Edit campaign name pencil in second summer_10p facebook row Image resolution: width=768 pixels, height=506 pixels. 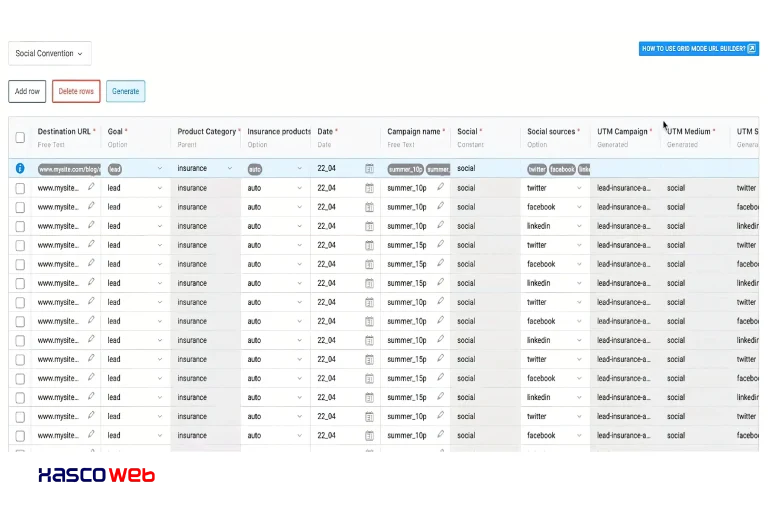pos(440,320)
